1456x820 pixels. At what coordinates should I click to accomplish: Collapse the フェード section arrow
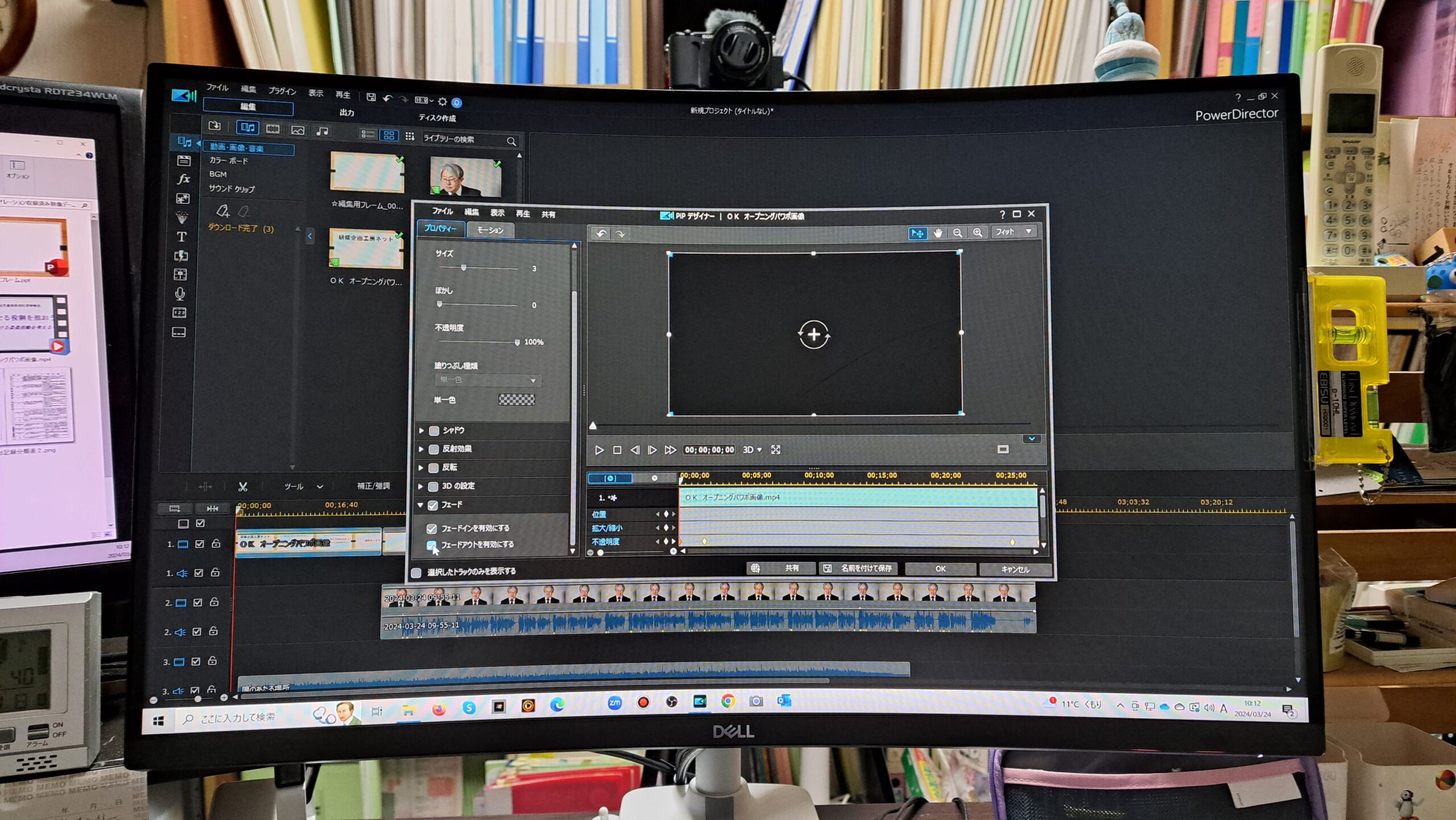coord(420,505)
